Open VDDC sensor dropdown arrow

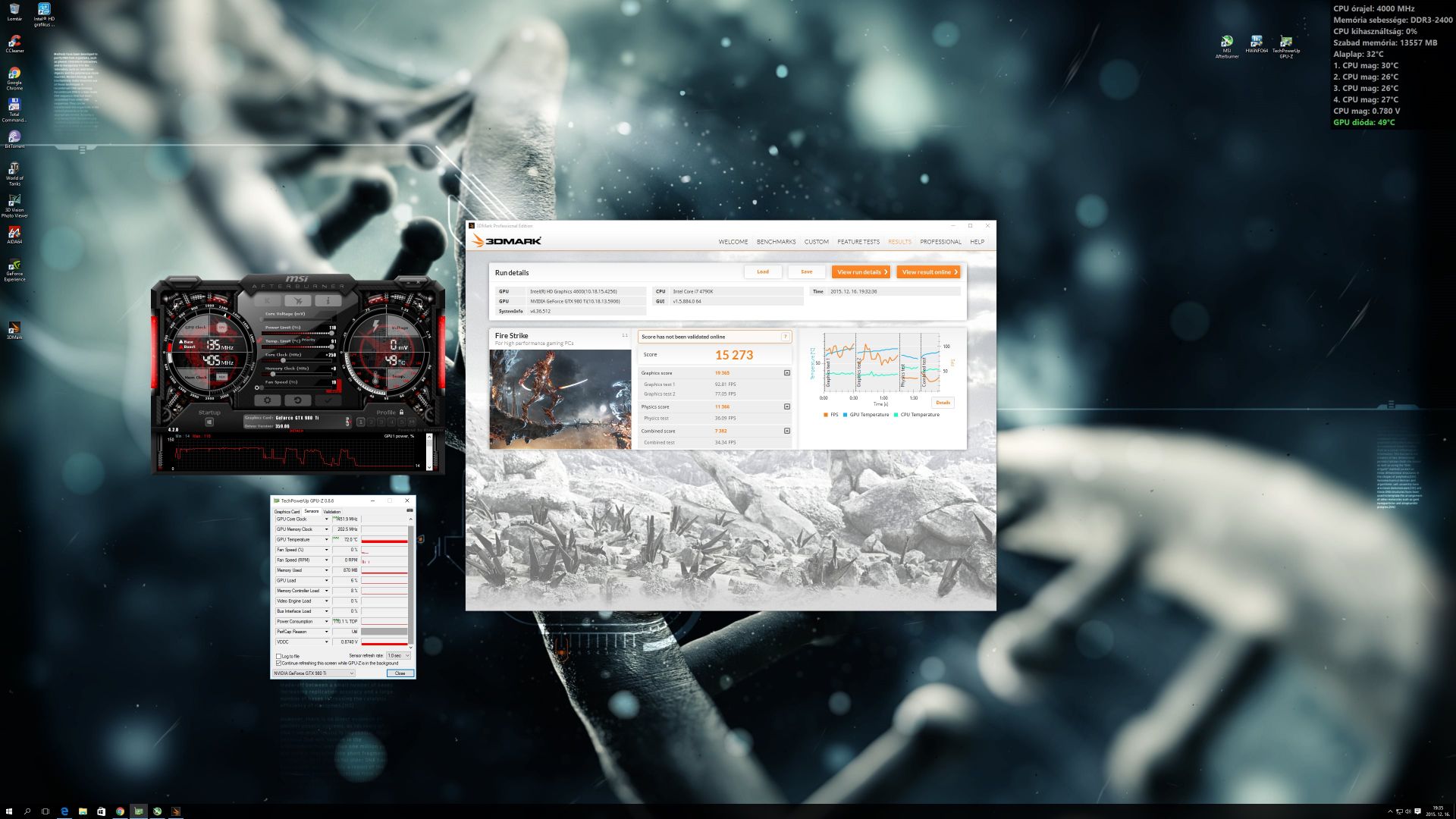[327, 642]
